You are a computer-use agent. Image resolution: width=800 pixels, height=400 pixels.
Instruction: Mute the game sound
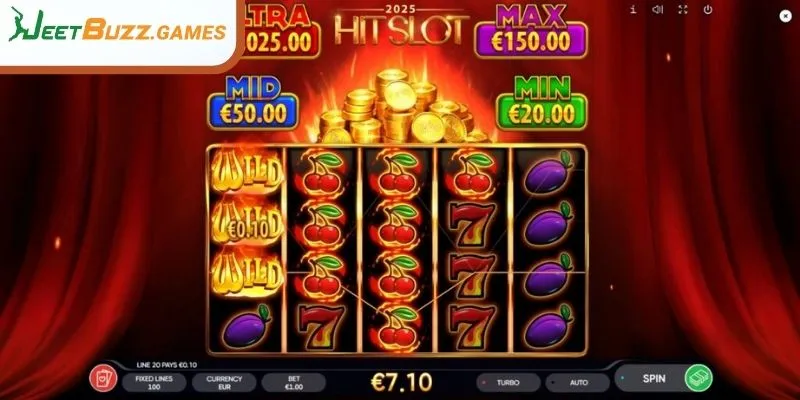[658, 9]
